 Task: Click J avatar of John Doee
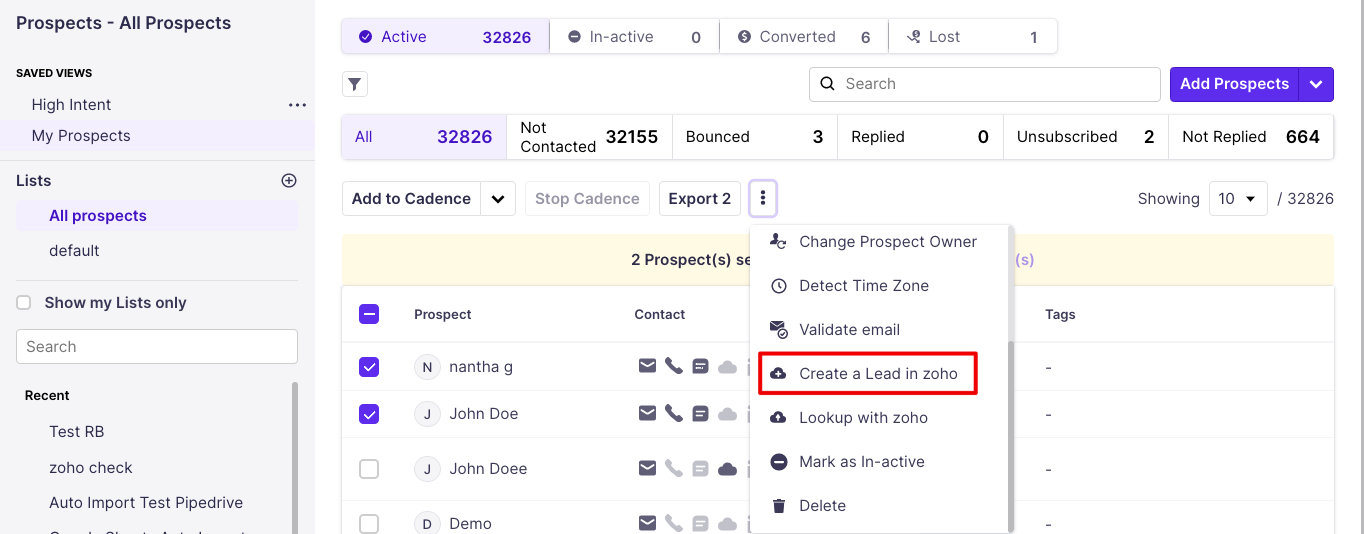pyautogui.click(x=427, y=469)
